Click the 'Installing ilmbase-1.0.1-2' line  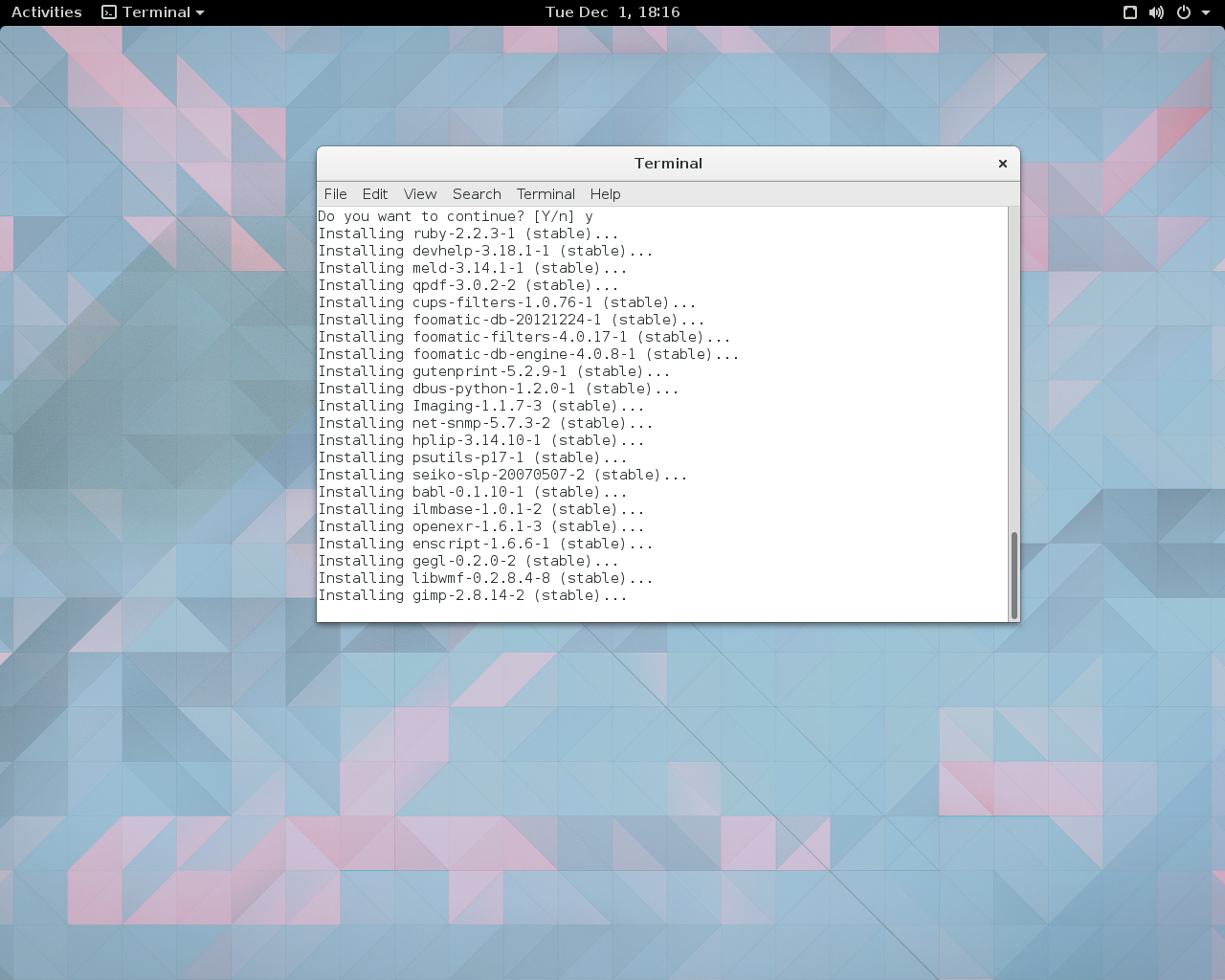481,509
